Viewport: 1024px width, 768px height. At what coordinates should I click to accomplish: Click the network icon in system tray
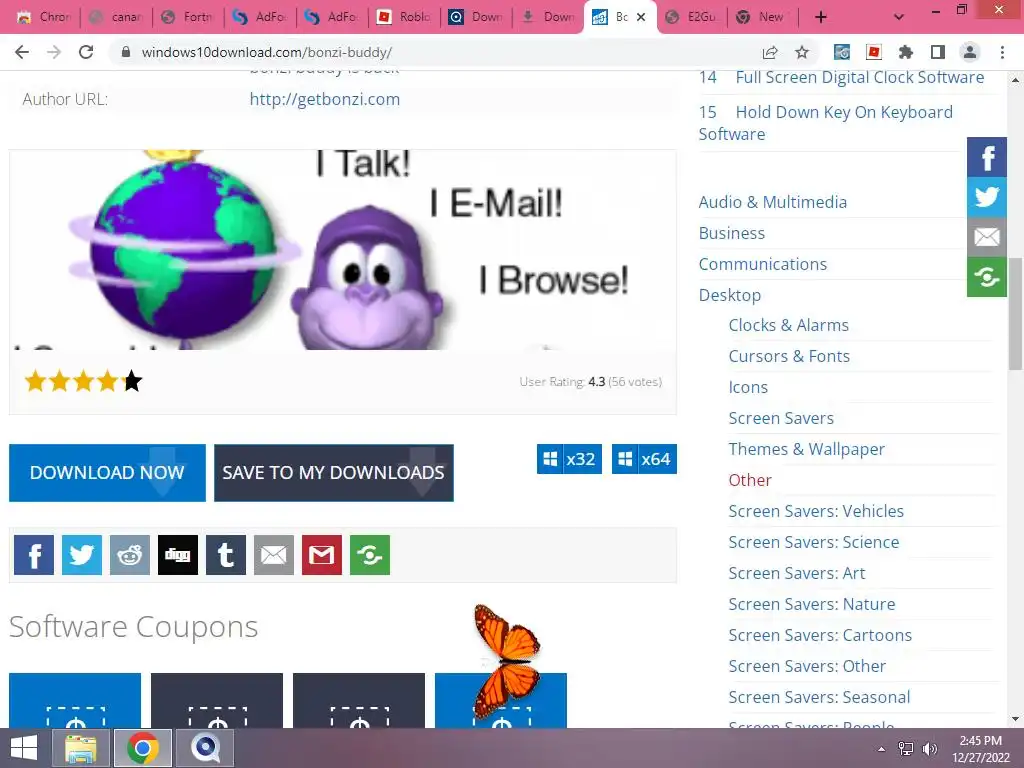click(906, 749)
